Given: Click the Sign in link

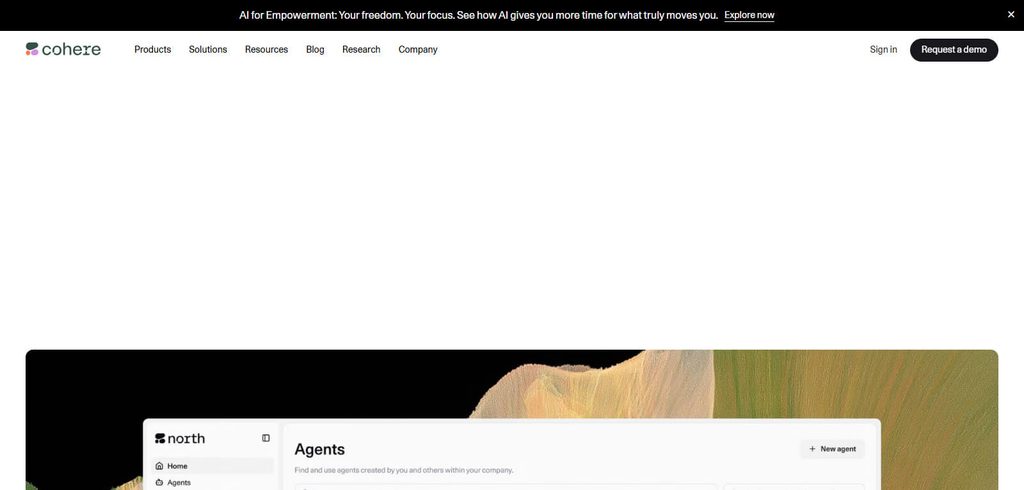Looking at the screenshot, I should 883,50.
